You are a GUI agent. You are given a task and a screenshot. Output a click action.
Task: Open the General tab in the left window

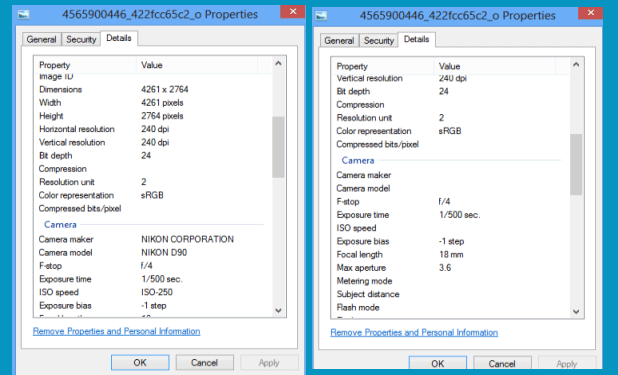click(41, 39)
